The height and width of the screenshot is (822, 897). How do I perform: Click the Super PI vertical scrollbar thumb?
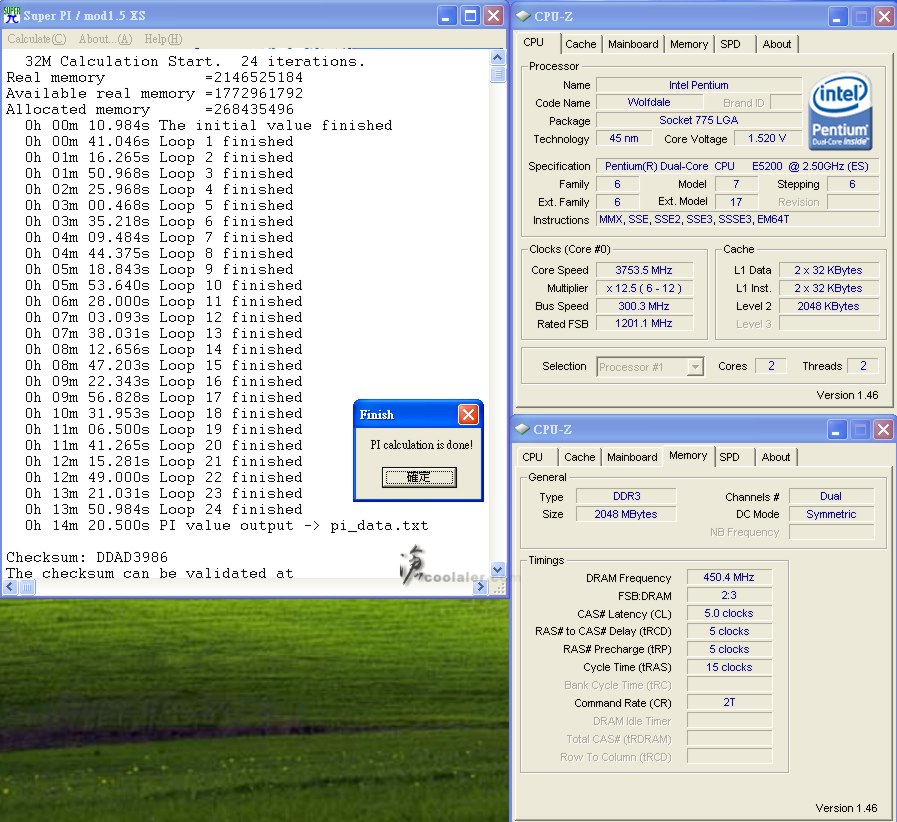click(x=498, y=74)
